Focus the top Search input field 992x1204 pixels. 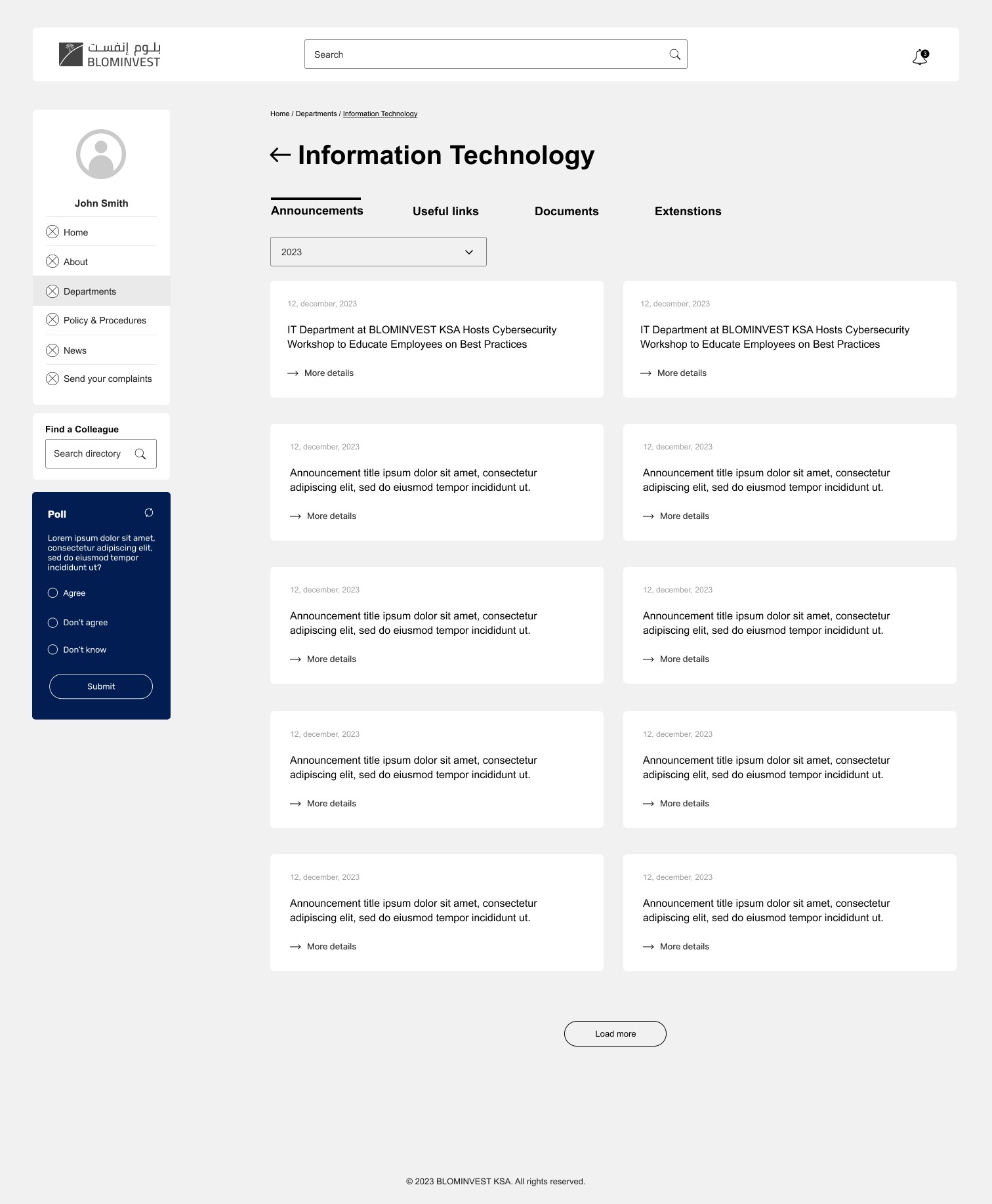pos(496,54)
